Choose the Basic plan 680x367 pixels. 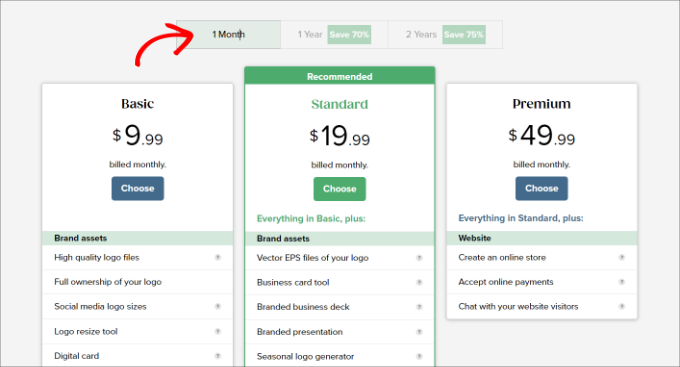click(137, 188)
